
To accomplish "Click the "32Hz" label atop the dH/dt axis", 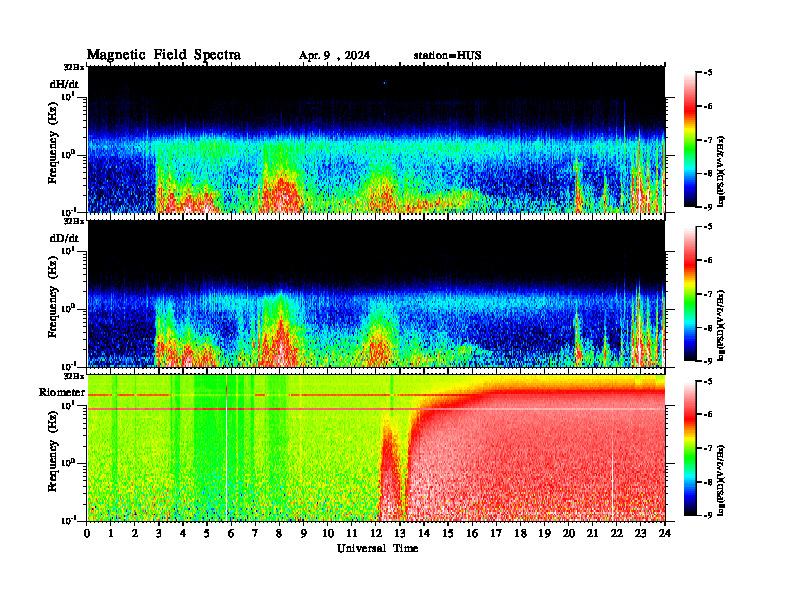I will point(74,67).
